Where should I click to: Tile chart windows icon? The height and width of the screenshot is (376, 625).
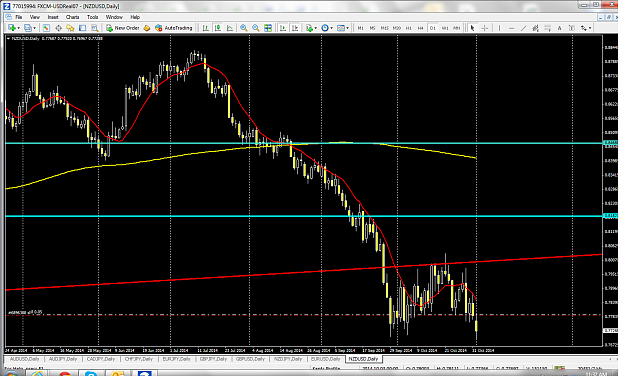268,28
